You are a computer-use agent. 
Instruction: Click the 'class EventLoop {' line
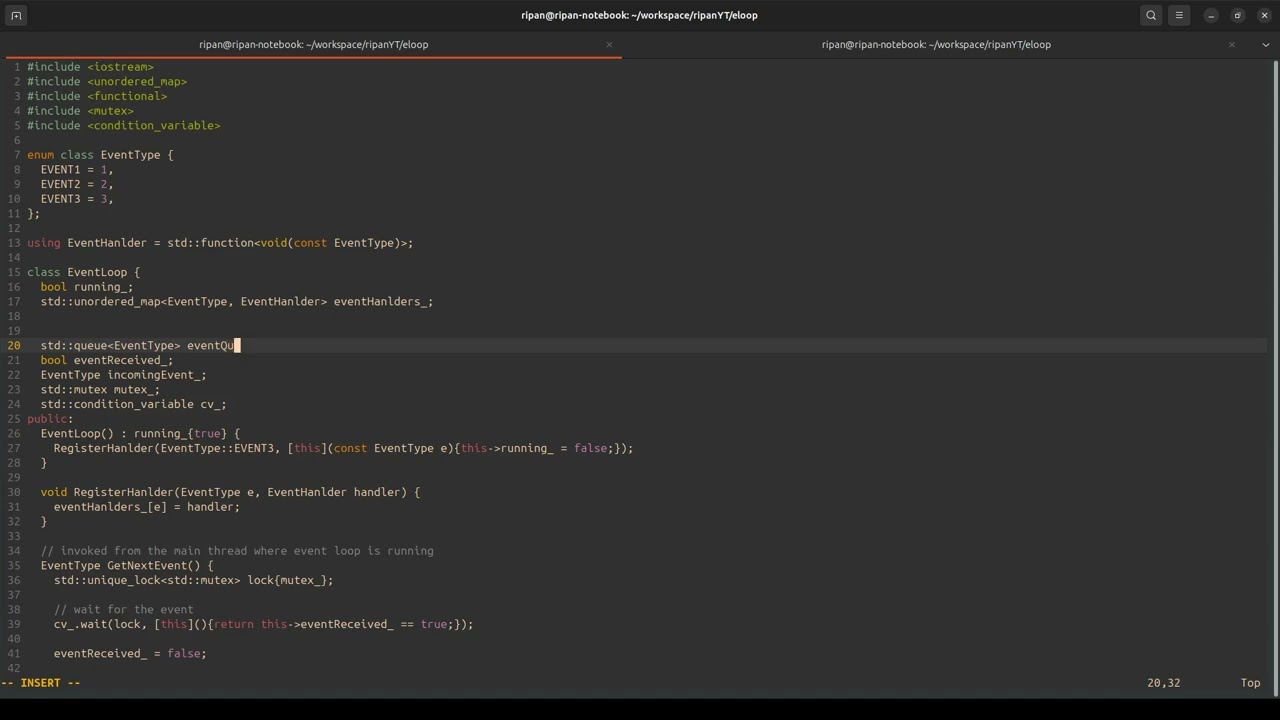(x=84, y=272)
